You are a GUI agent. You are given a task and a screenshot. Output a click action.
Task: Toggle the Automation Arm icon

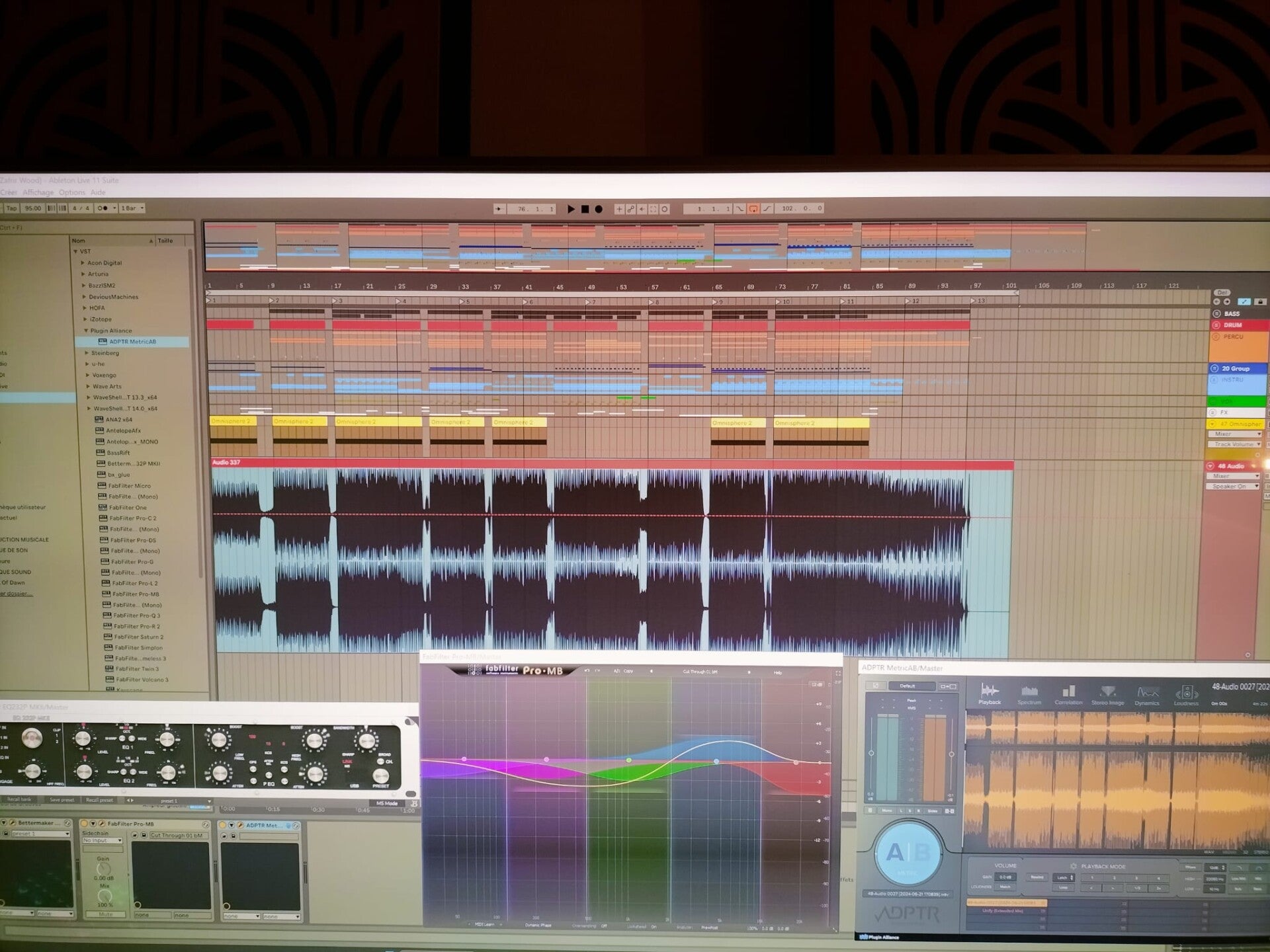coord(630,209)
